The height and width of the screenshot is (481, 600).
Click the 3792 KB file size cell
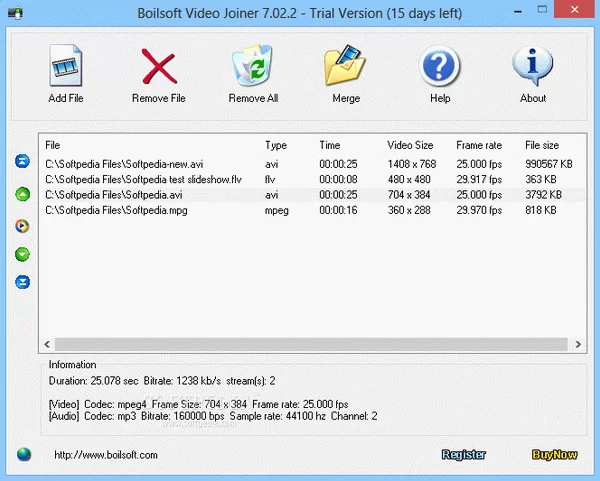[x=543, y=195]
